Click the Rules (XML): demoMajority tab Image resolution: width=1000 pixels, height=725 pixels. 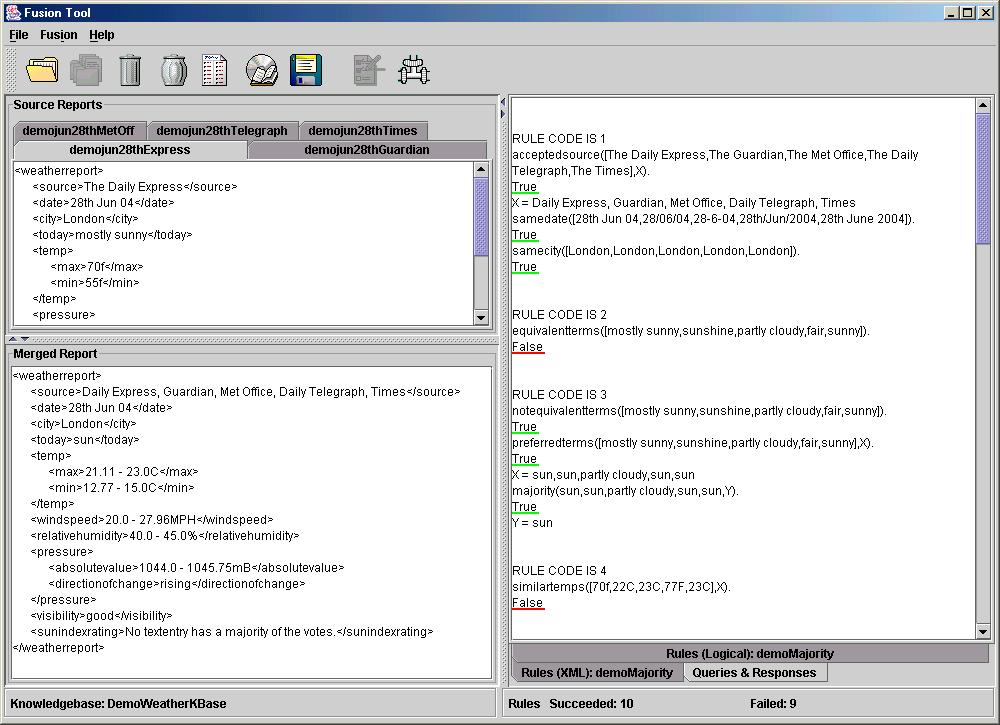(597, 672)
